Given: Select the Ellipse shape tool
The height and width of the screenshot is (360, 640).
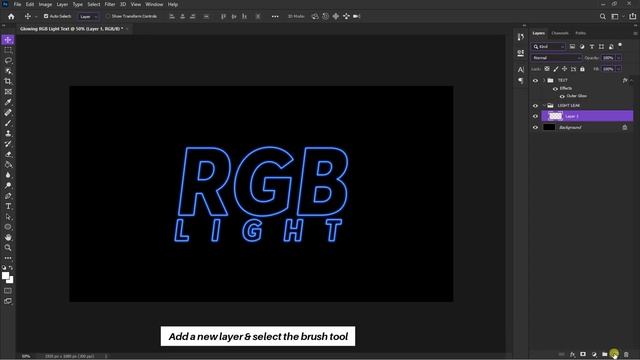Looking at the screenshot, I should (x=8, y=227).
